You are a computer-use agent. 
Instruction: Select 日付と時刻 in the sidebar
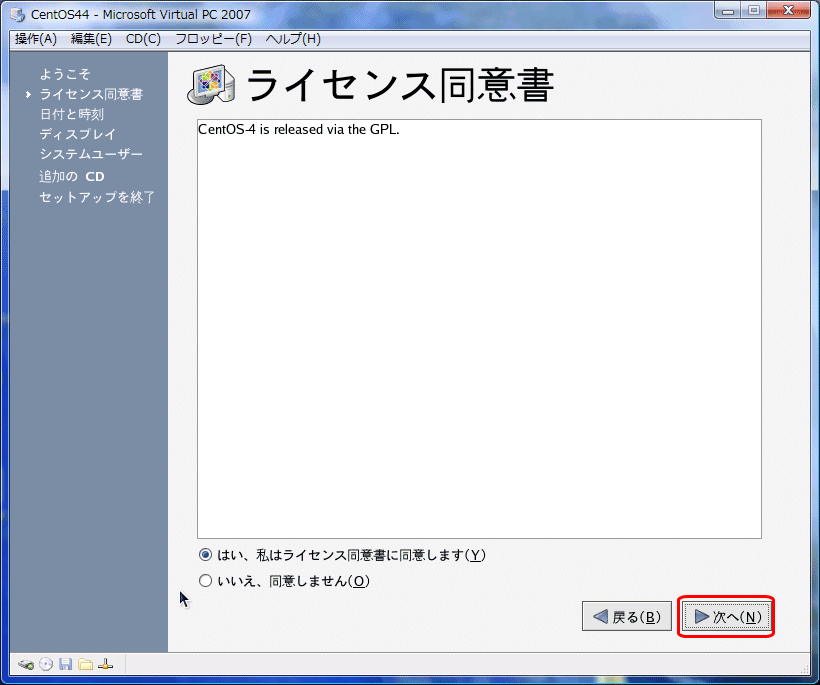72,114
